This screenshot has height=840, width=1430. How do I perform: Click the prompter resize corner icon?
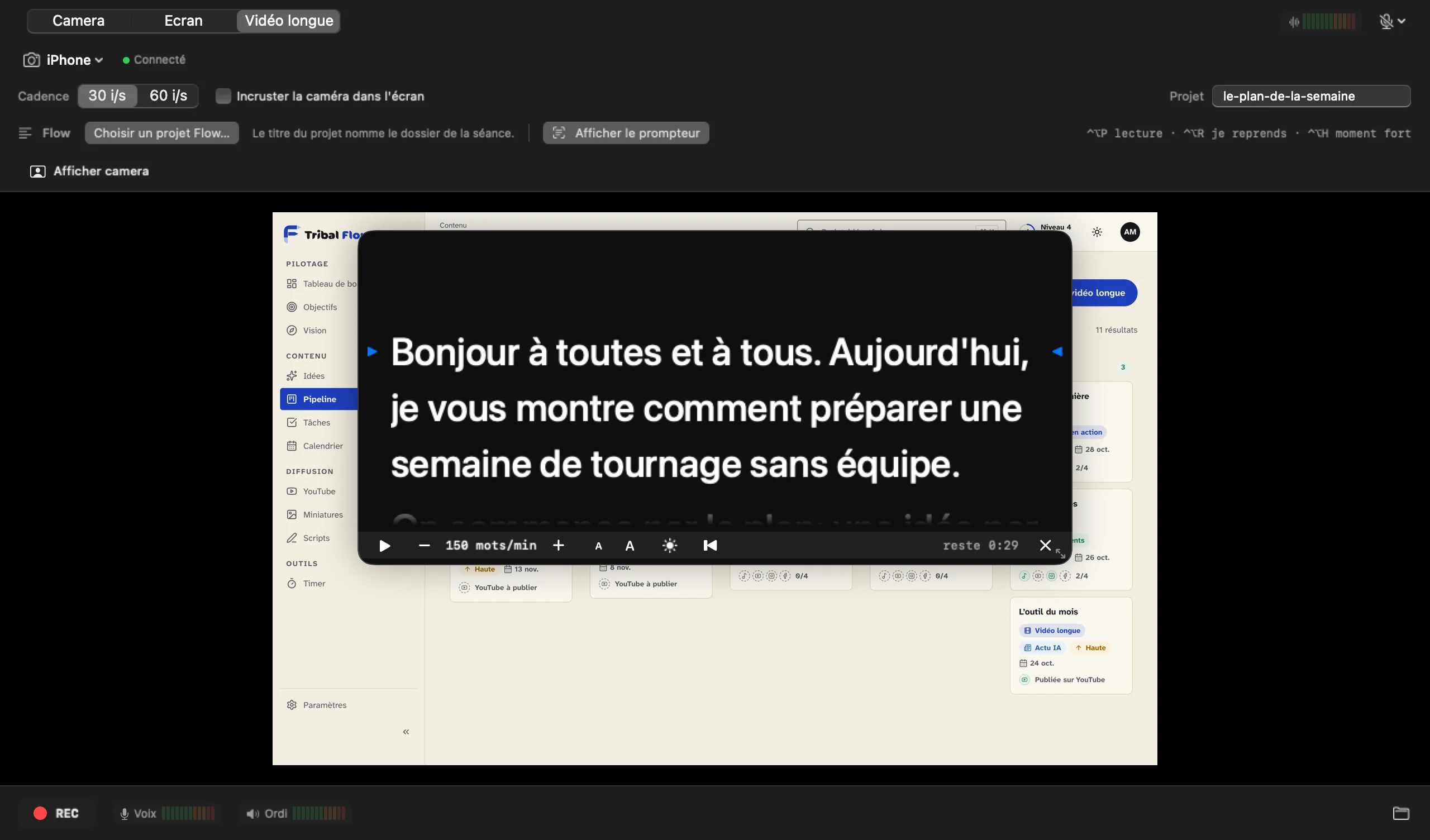(x=1060, y=554)
